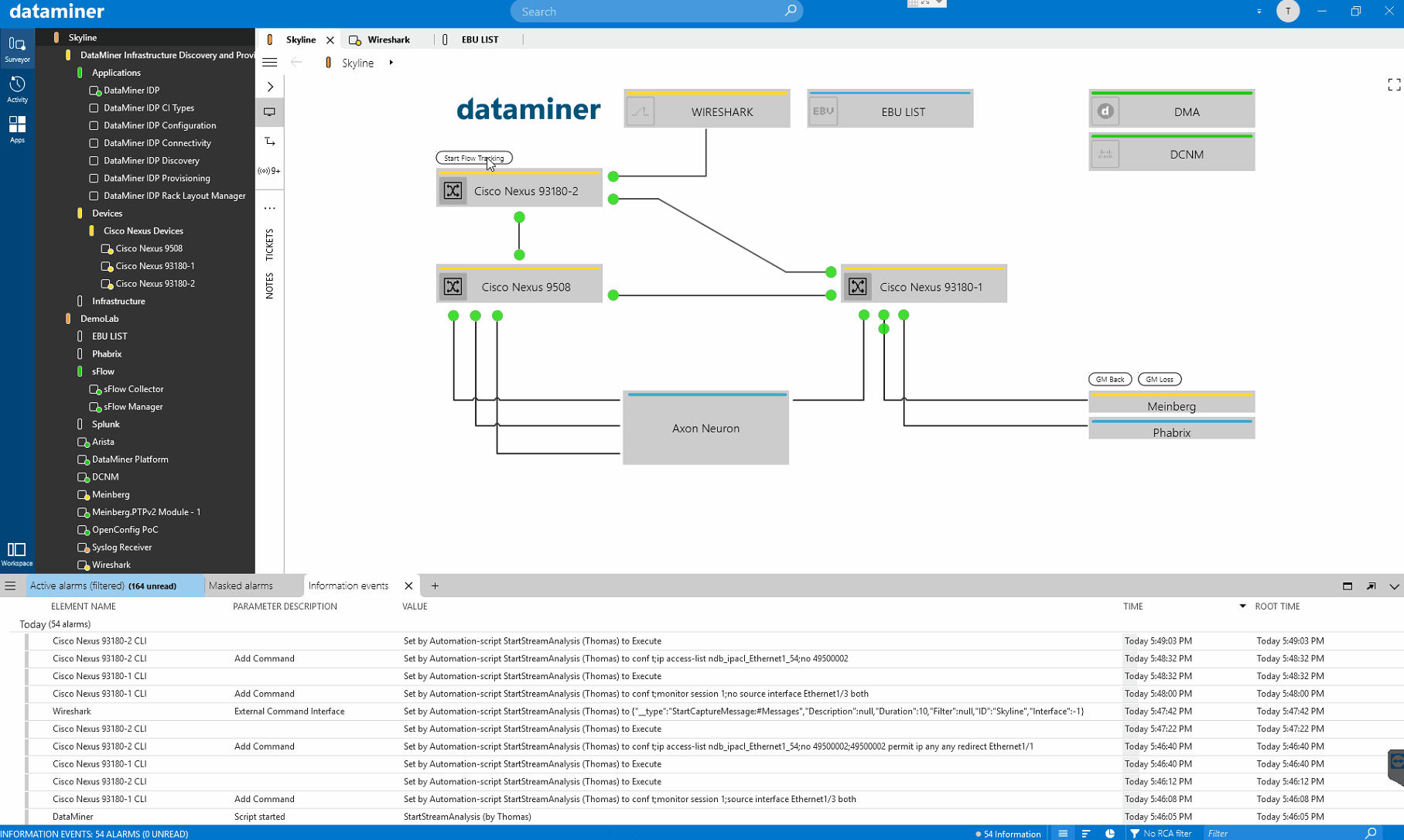Click the alarm Filter input field
The width and height of the screenshot is (1404, 840).
(x=1284, y=833)
